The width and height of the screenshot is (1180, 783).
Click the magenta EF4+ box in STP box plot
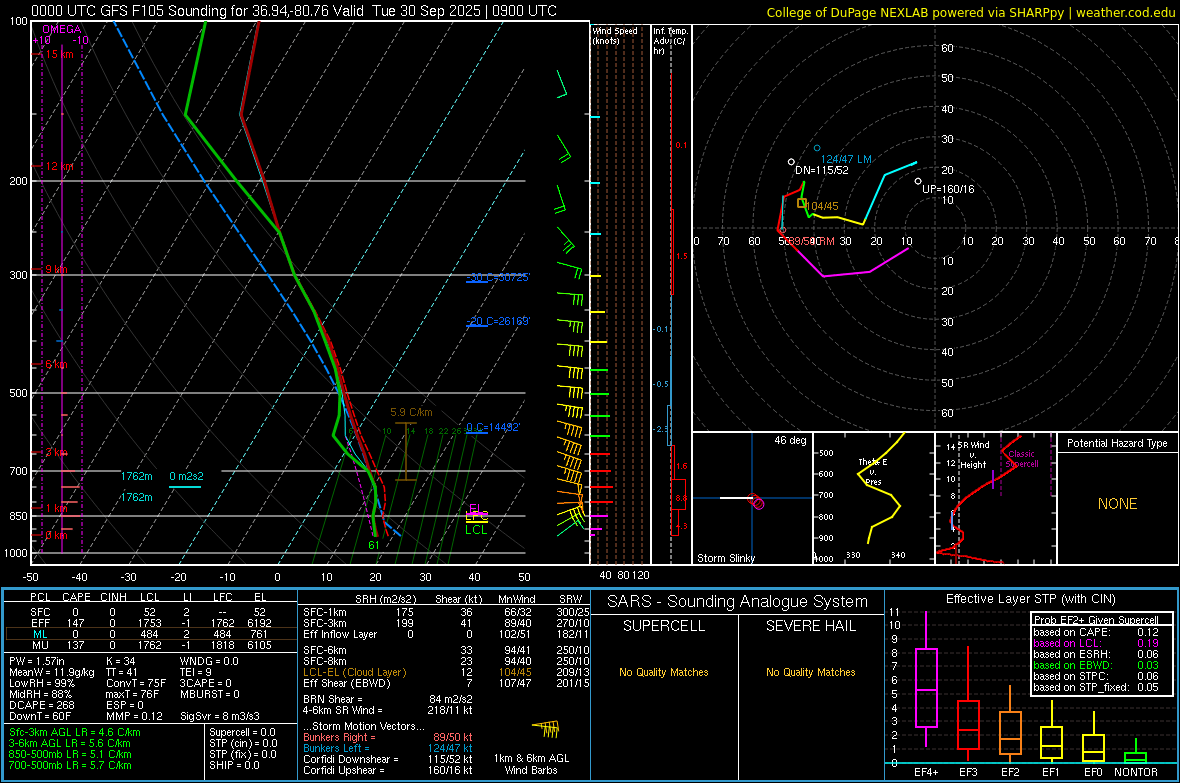926,687
